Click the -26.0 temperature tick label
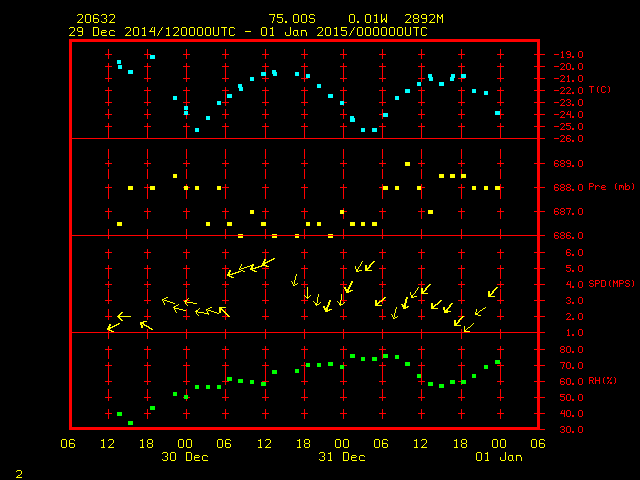Screen dimensions: 640x480 pos(569,139)
